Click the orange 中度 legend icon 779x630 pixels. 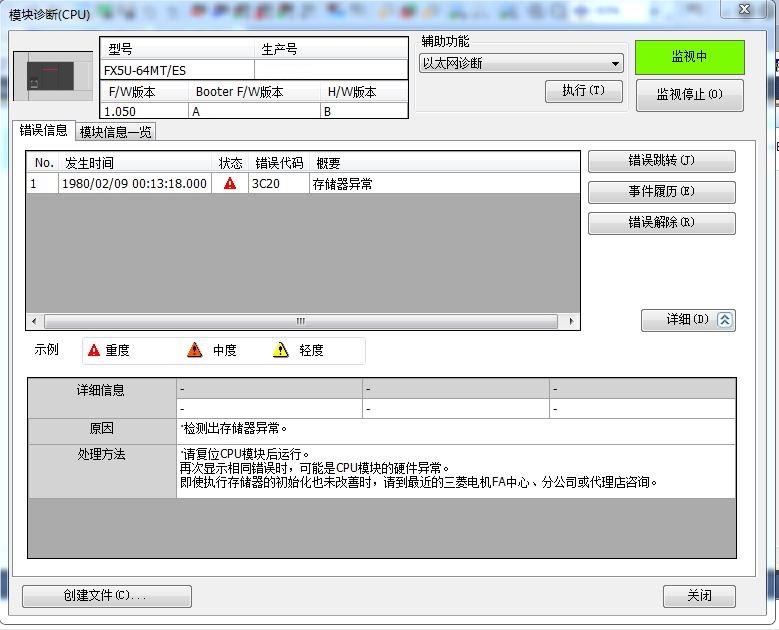pyautogui.click(x=194, y=350)
